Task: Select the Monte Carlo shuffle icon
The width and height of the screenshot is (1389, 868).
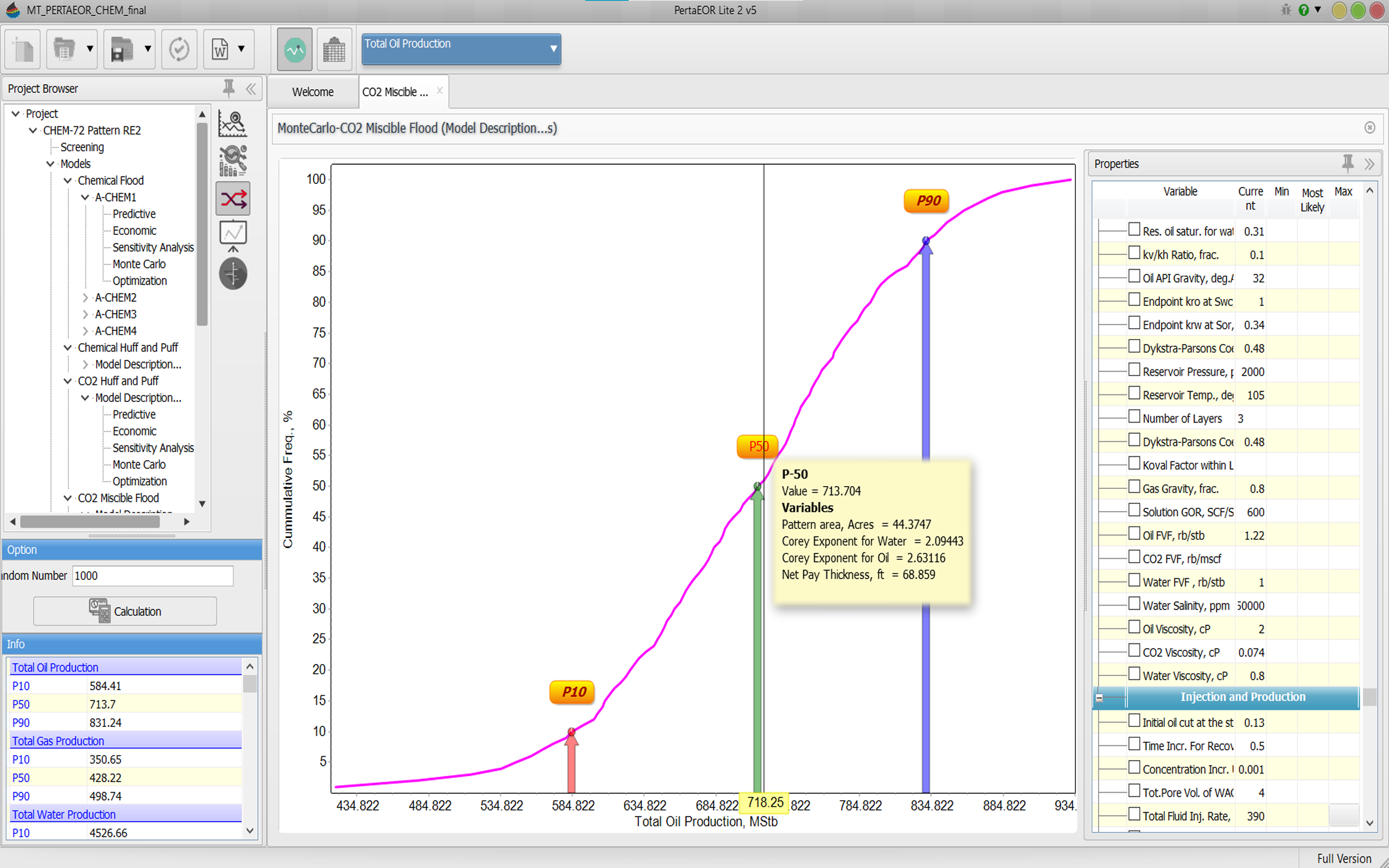Action: (x=233, y=199)
